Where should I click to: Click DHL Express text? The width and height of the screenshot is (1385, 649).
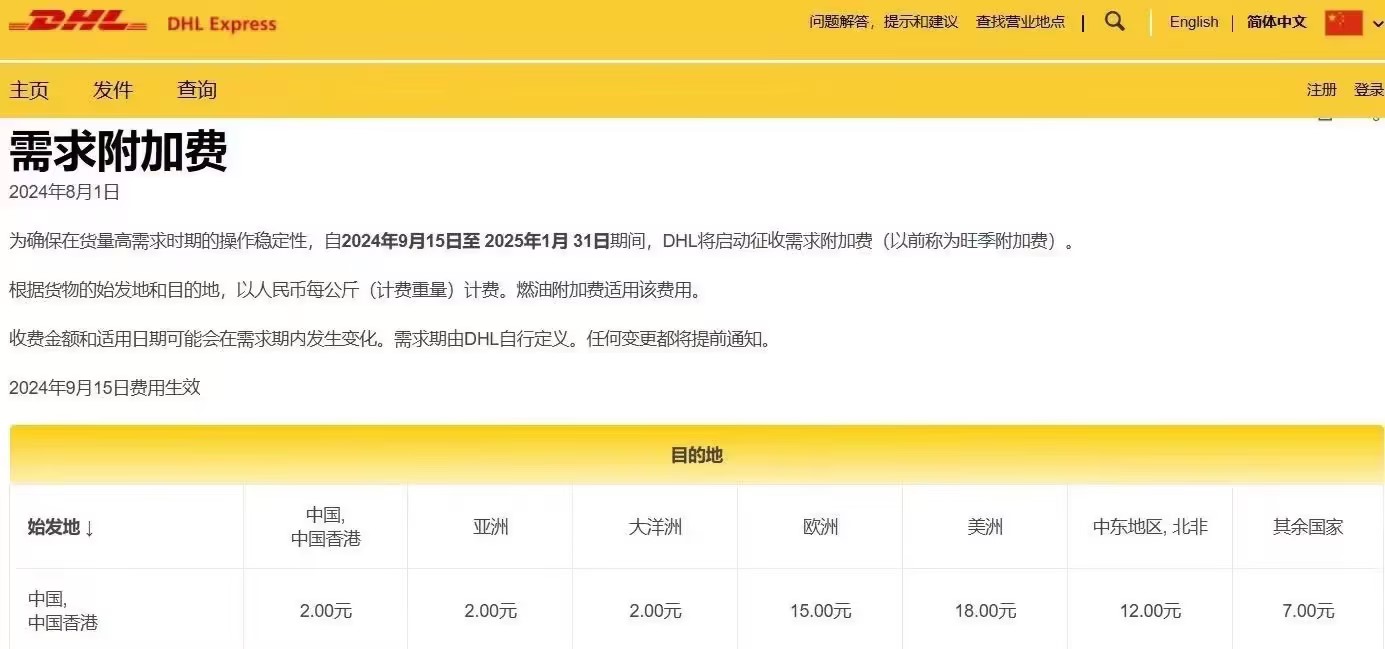tap(221, 24)
